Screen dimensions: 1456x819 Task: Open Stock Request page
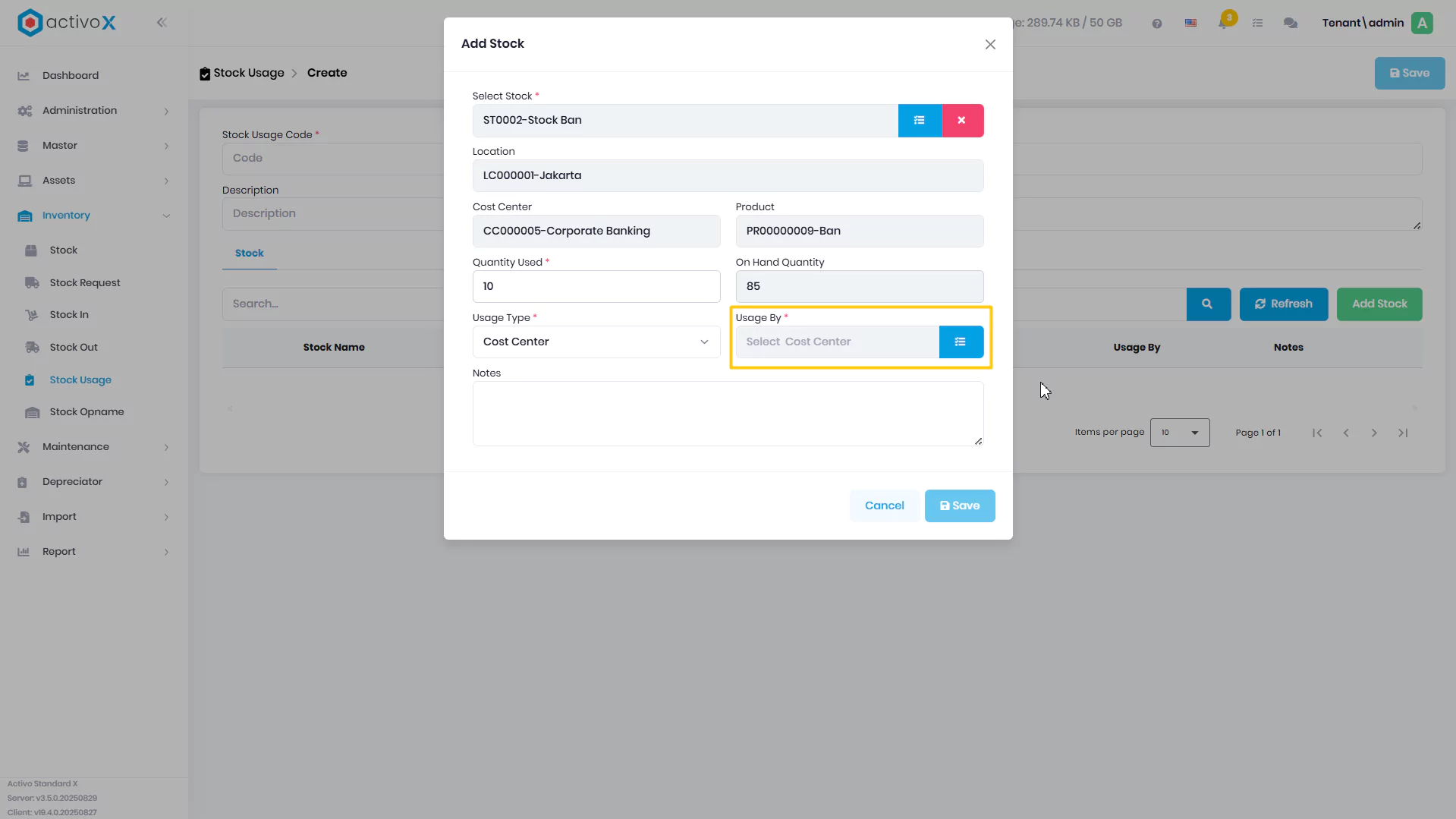pyautogui.click(x=85, y=283)
